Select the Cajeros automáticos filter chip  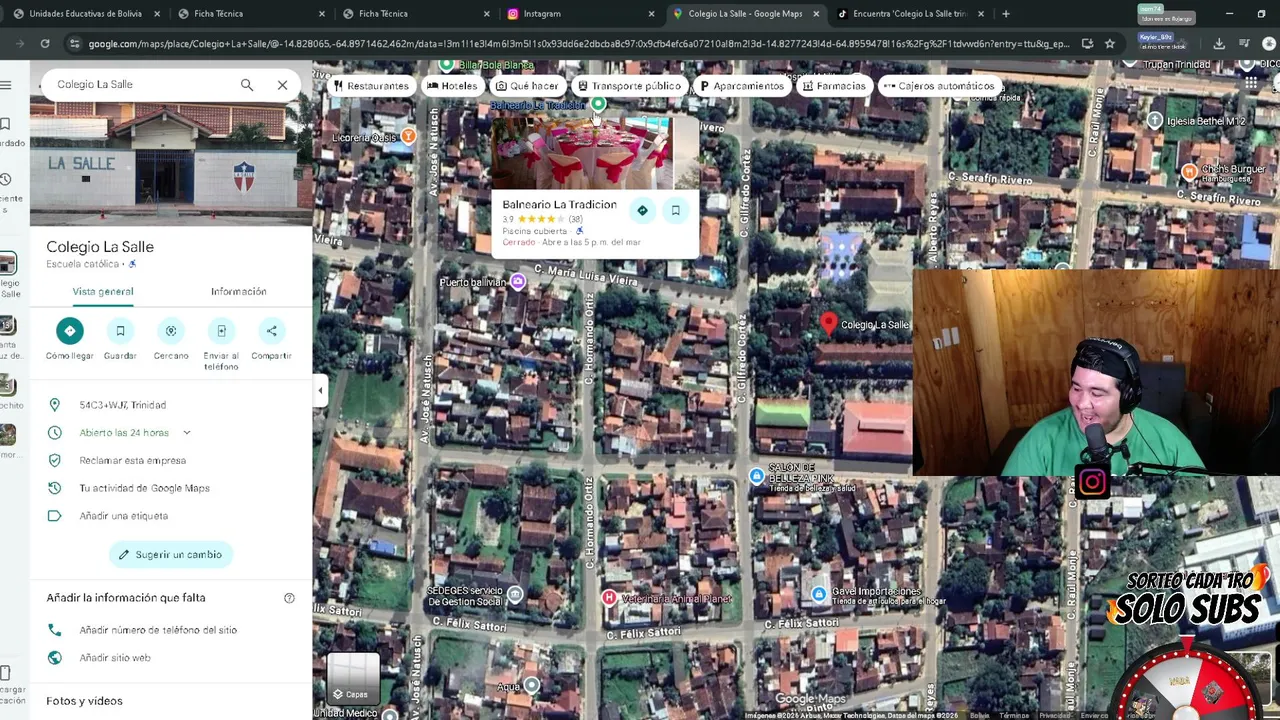click(x=938, y=86)
